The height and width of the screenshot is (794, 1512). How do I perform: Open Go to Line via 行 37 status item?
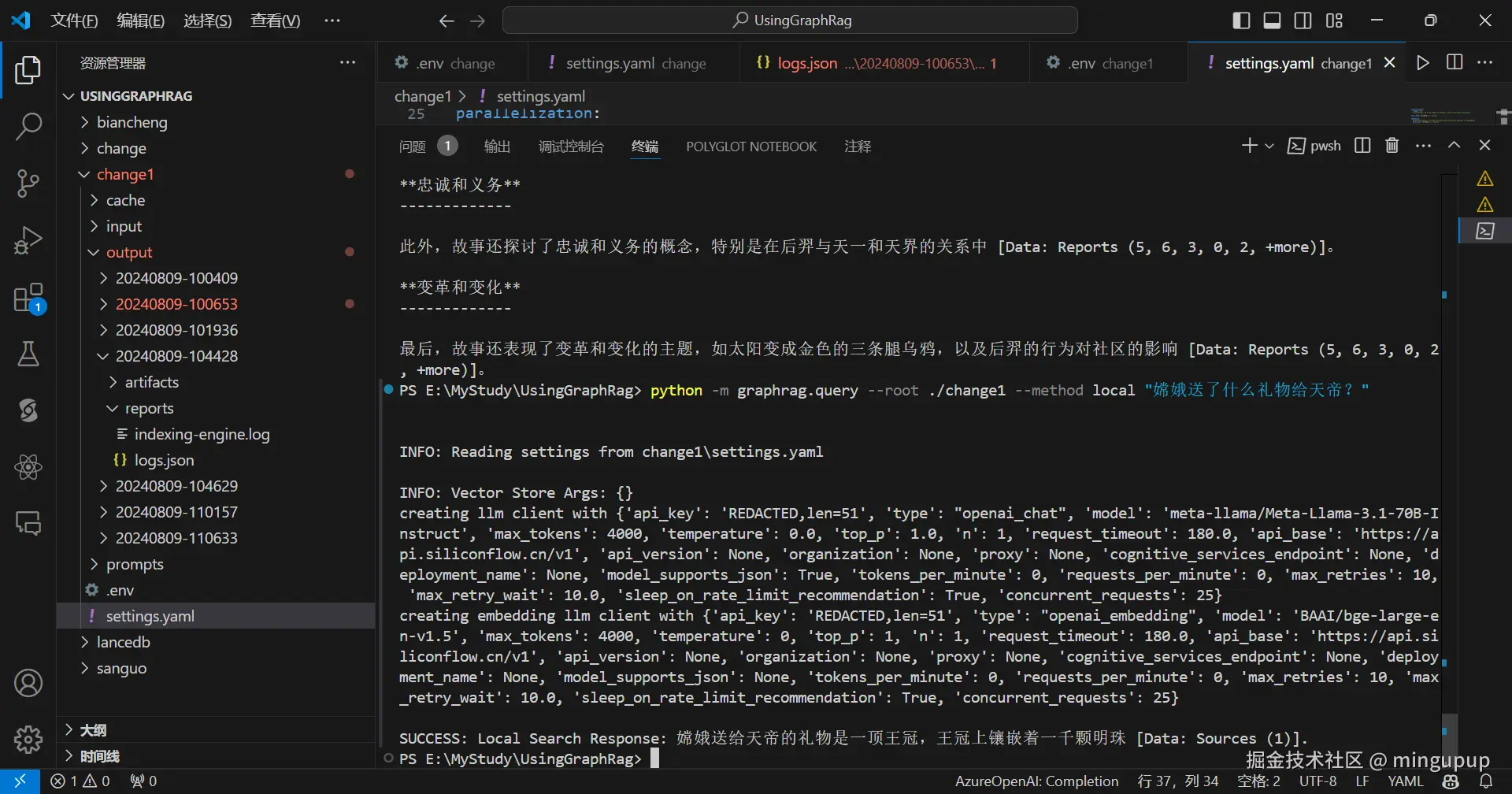pos(1177,781)
